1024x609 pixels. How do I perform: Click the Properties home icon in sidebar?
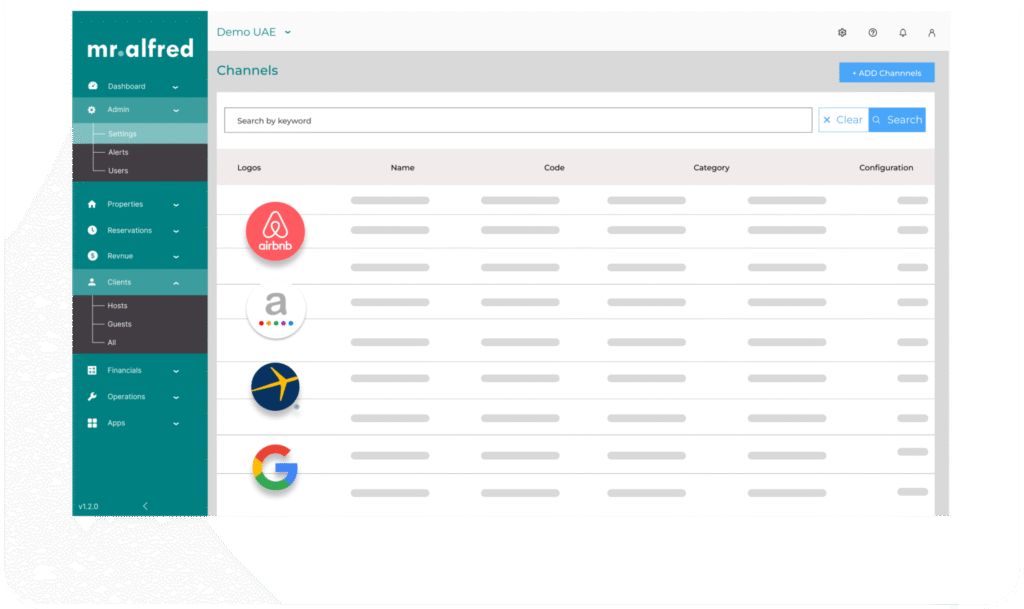tap(92, 204)
